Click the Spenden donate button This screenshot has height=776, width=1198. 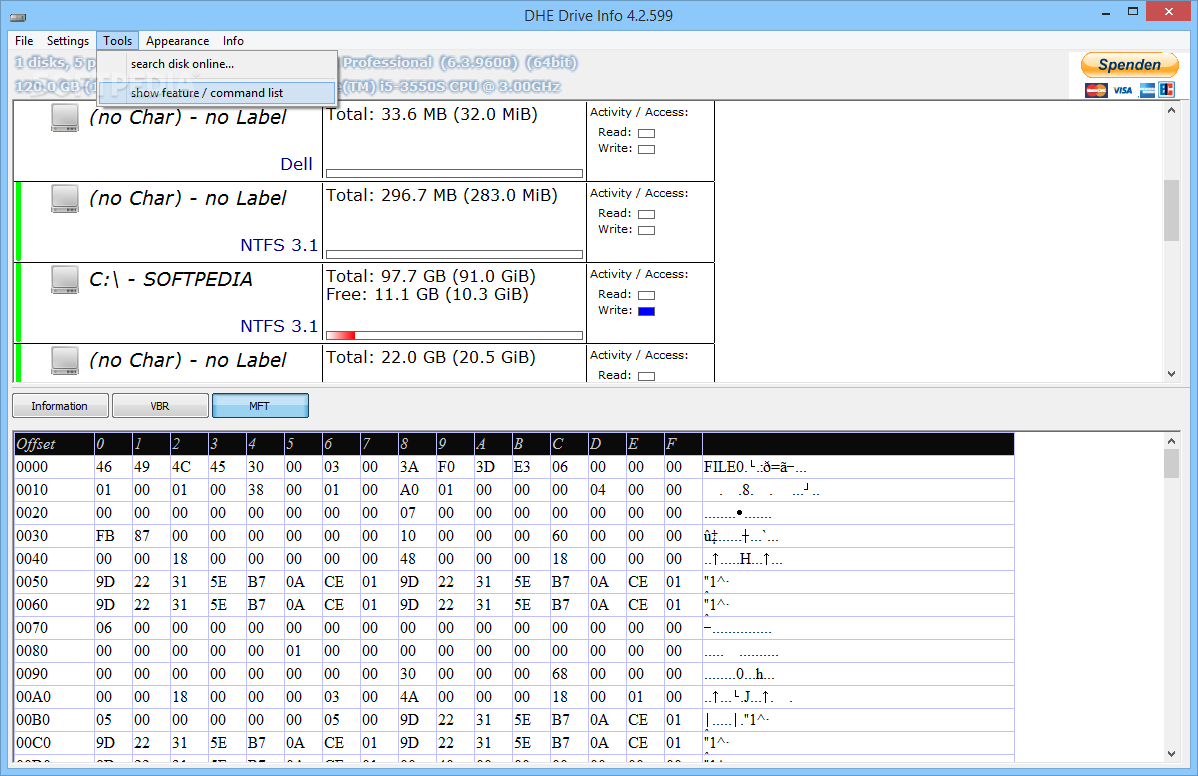pyautogui.click(x=1129, y=65)
